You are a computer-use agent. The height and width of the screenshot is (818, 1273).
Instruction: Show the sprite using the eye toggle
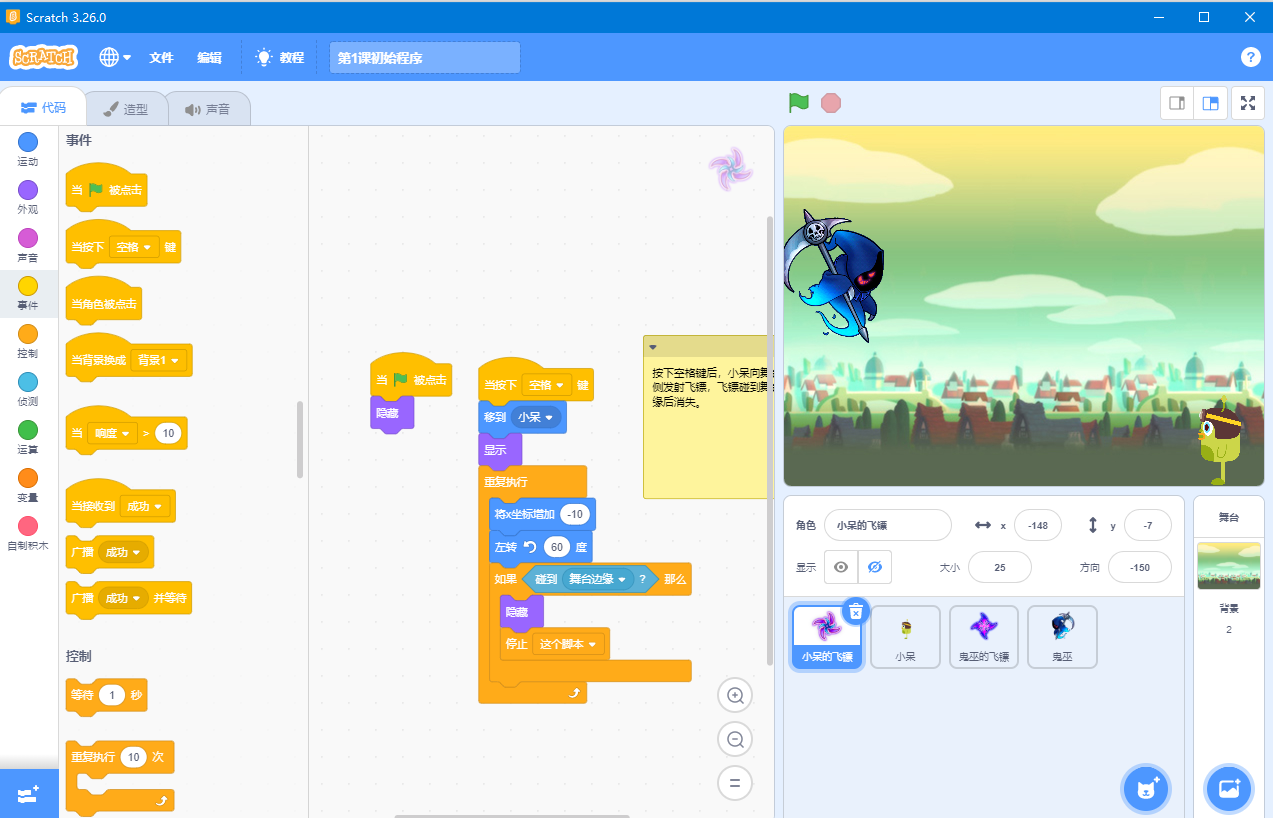840,567
